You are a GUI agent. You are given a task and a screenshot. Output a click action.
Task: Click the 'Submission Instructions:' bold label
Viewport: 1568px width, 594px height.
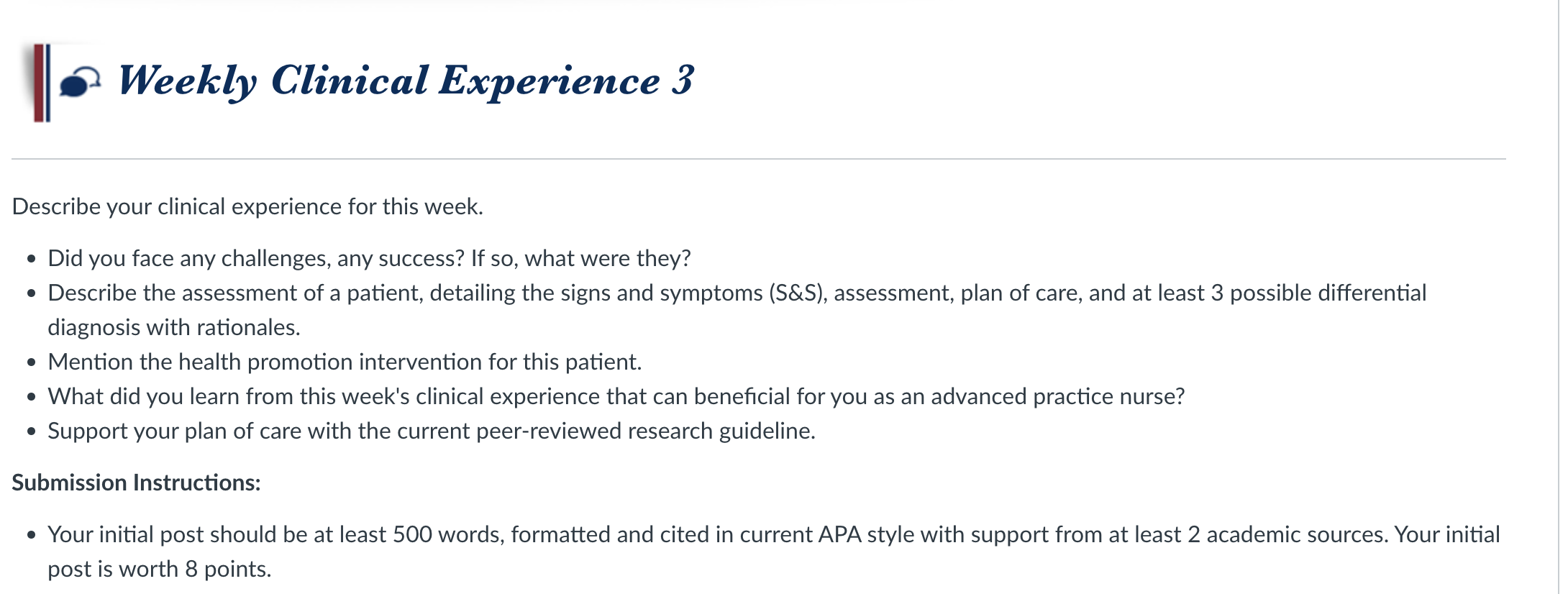point(136,483)
